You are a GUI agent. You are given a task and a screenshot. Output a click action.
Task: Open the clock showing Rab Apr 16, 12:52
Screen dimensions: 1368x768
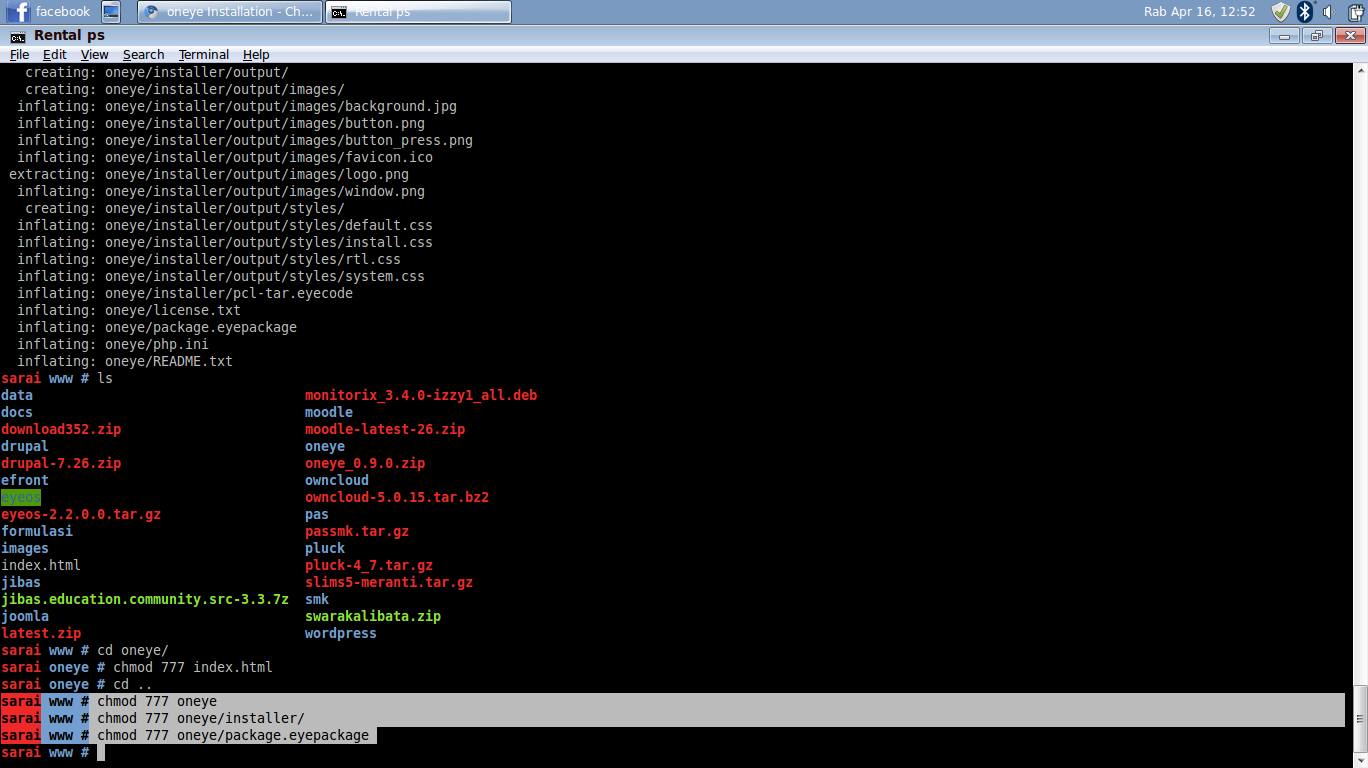click(x=1199, y=12)
